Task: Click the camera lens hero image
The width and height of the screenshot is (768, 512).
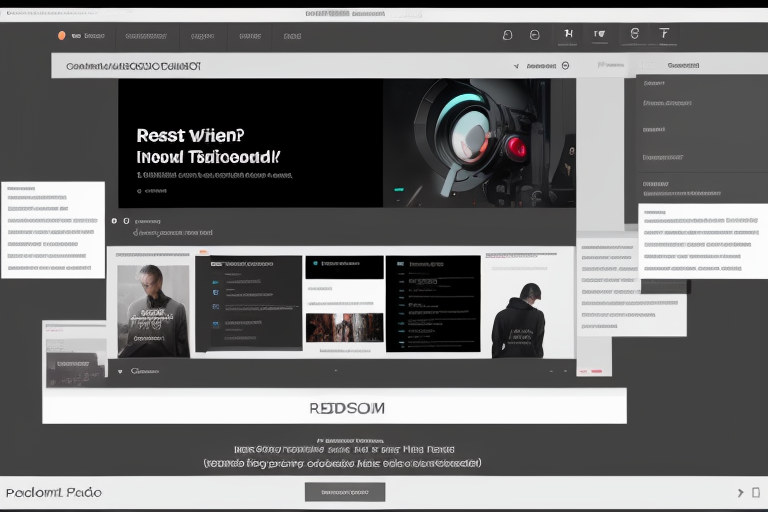Action: [478, 143]
